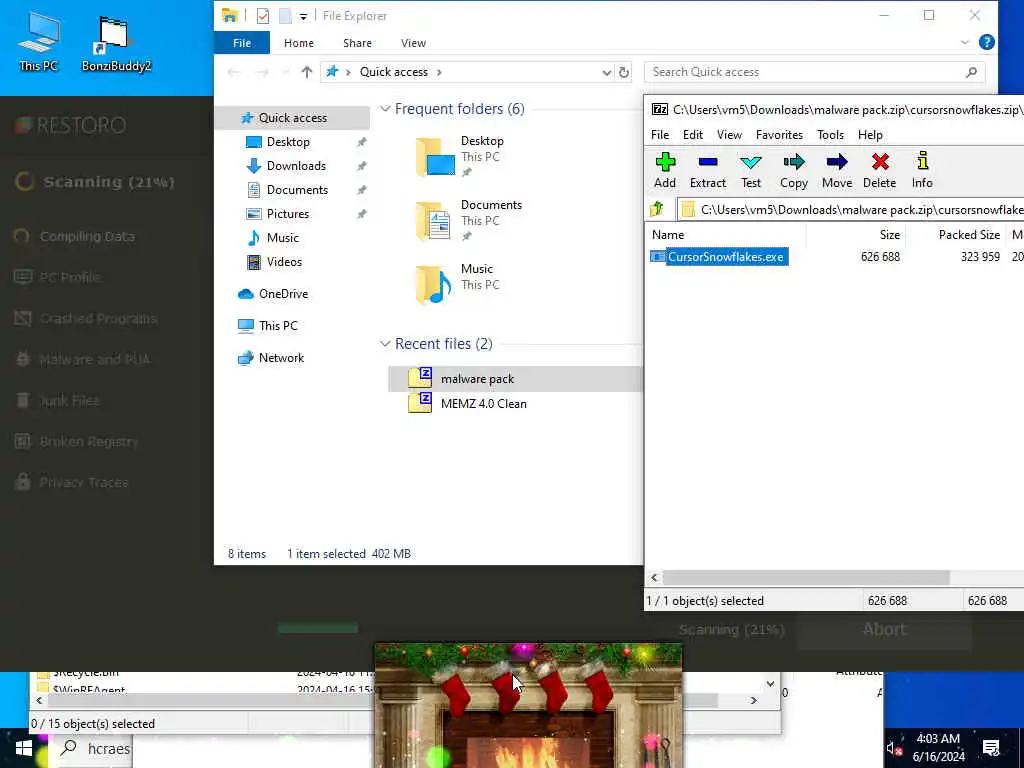Select Pictures in navigation pane
1024x768 pixels.
pyautogui.click(x=287, y=214)
